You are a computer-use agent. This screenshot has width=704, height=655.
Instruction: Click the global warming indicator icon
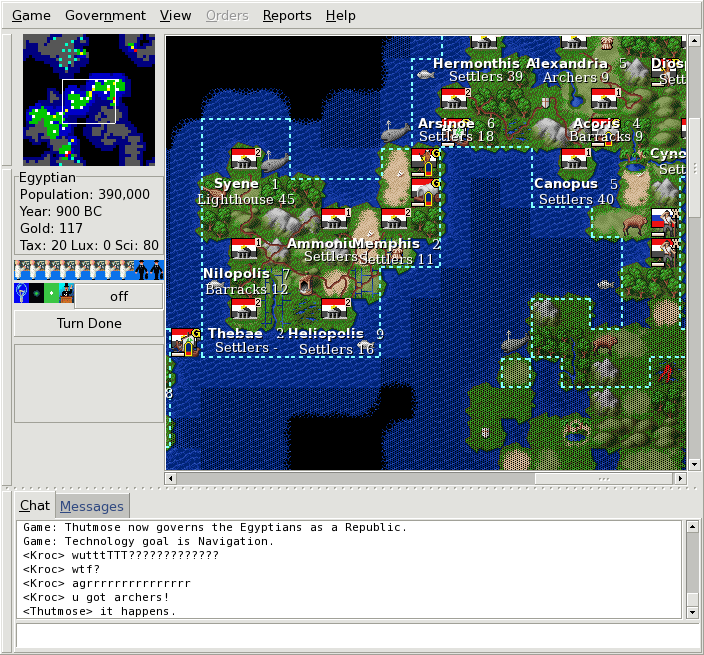pyautogui.click(x=36, y=293)
